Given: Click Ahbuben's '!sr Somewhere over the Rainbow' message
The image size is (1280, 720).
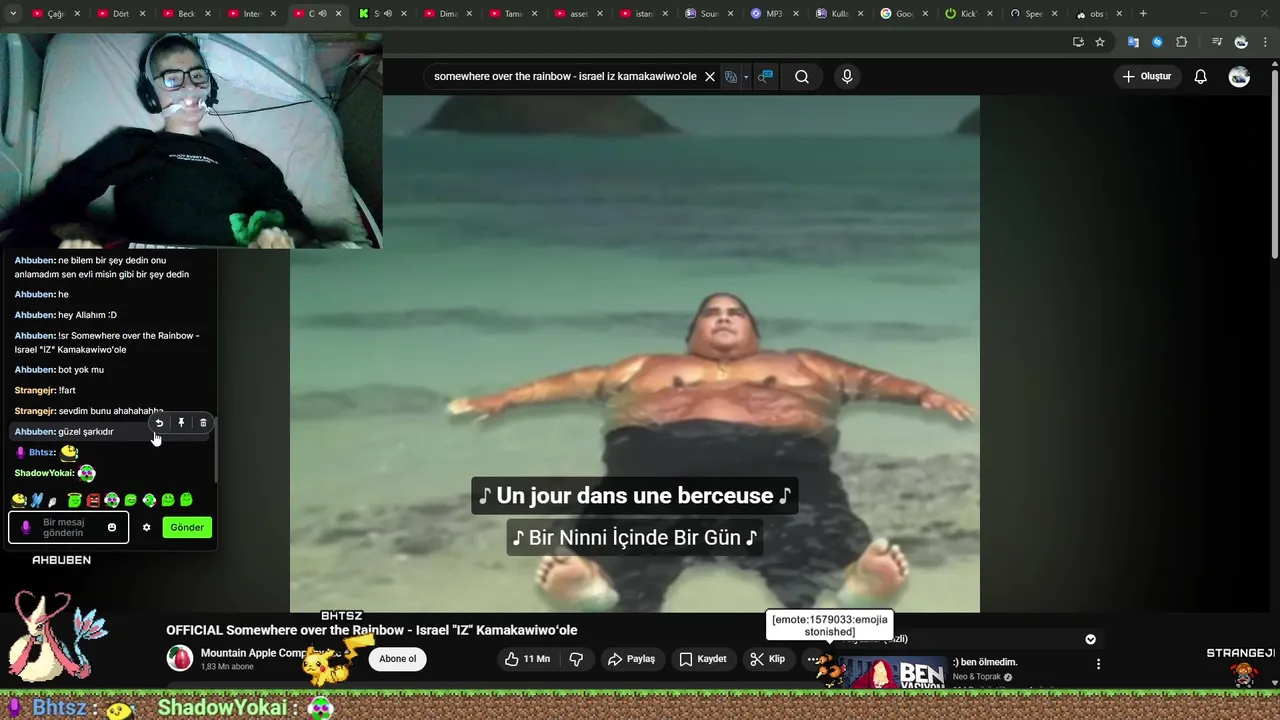Looking at the screenshot, I should (107, 342).
